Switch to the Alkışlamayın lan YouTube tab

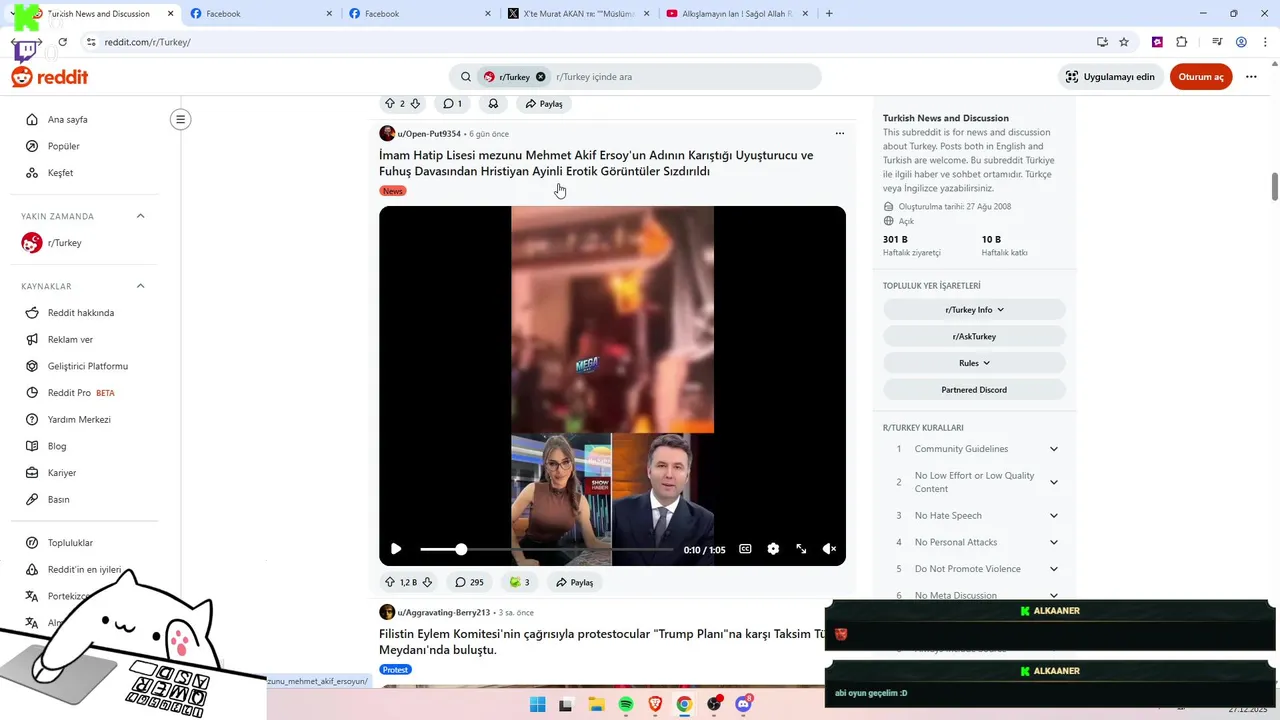point(736,14)
